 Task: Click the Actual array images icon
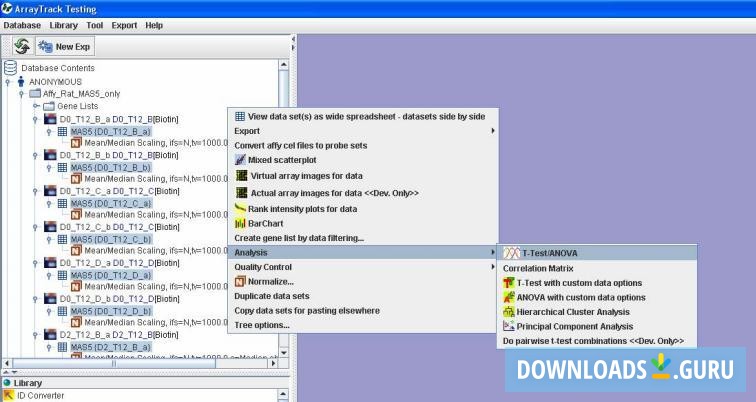coord(241,193)
